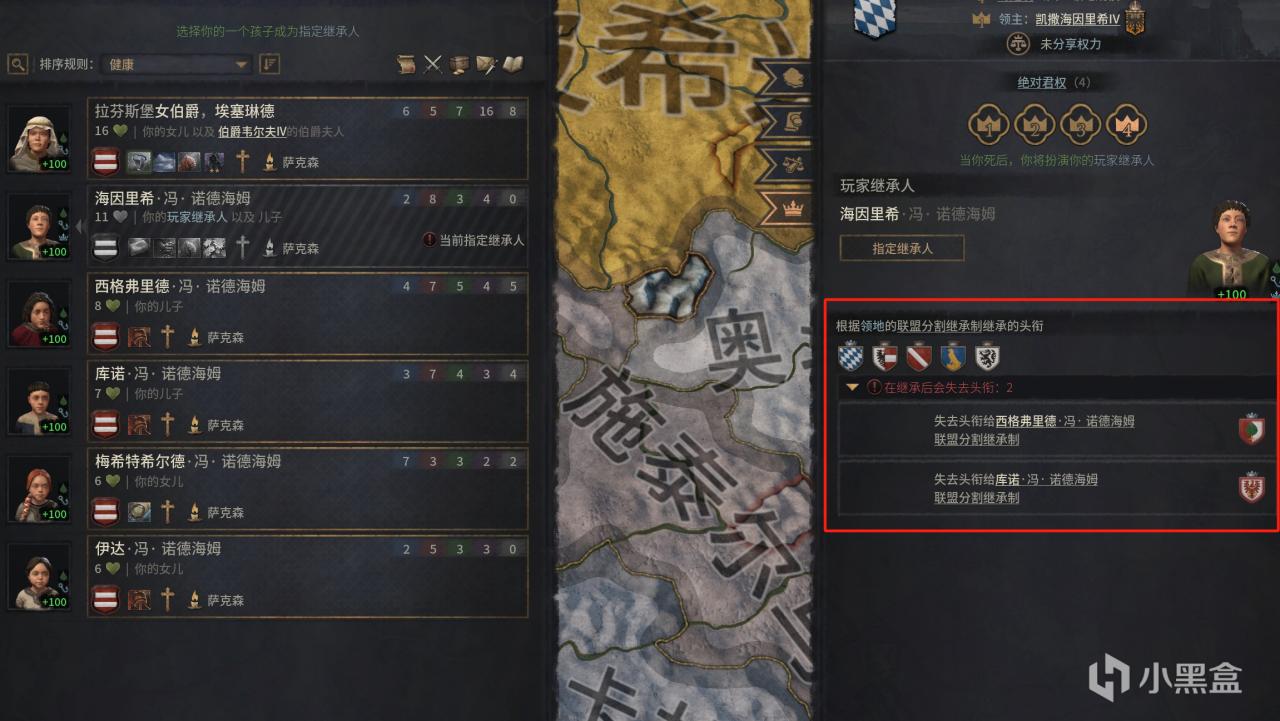Select the open book filter icon
The image size is (1280, 721).
tap(513, 65)
